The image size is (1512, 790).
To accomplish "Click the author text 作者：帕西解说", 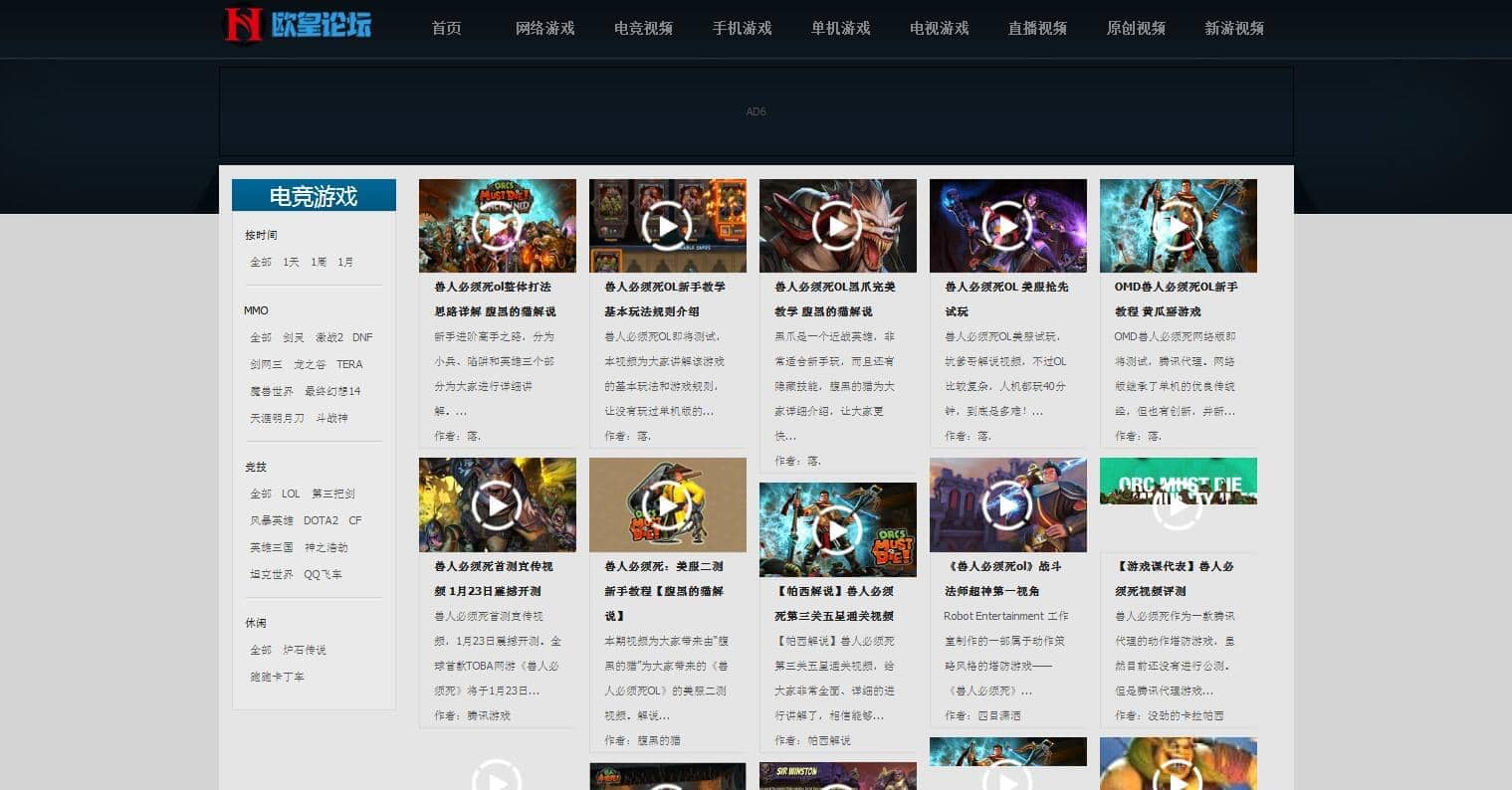I will coord(813,740).
